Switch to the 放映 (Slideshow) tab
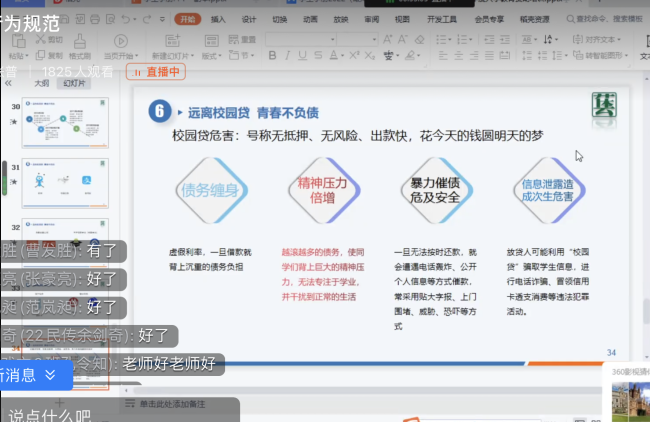Viewport: 650px width, 422px height. coord(341,19)
